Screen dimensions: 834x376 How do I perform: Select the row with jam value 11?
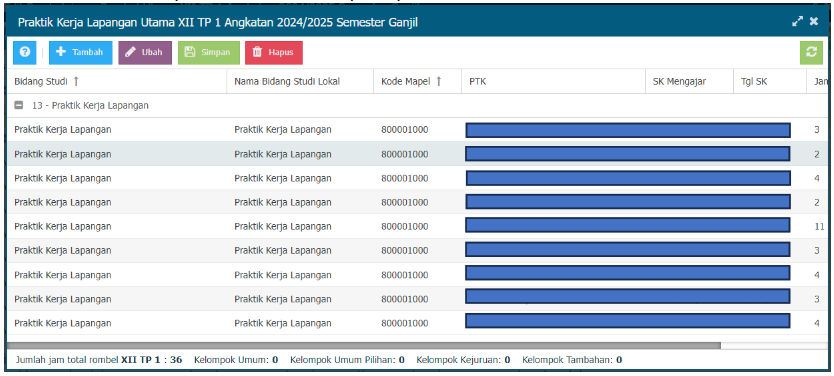(418, 227)
